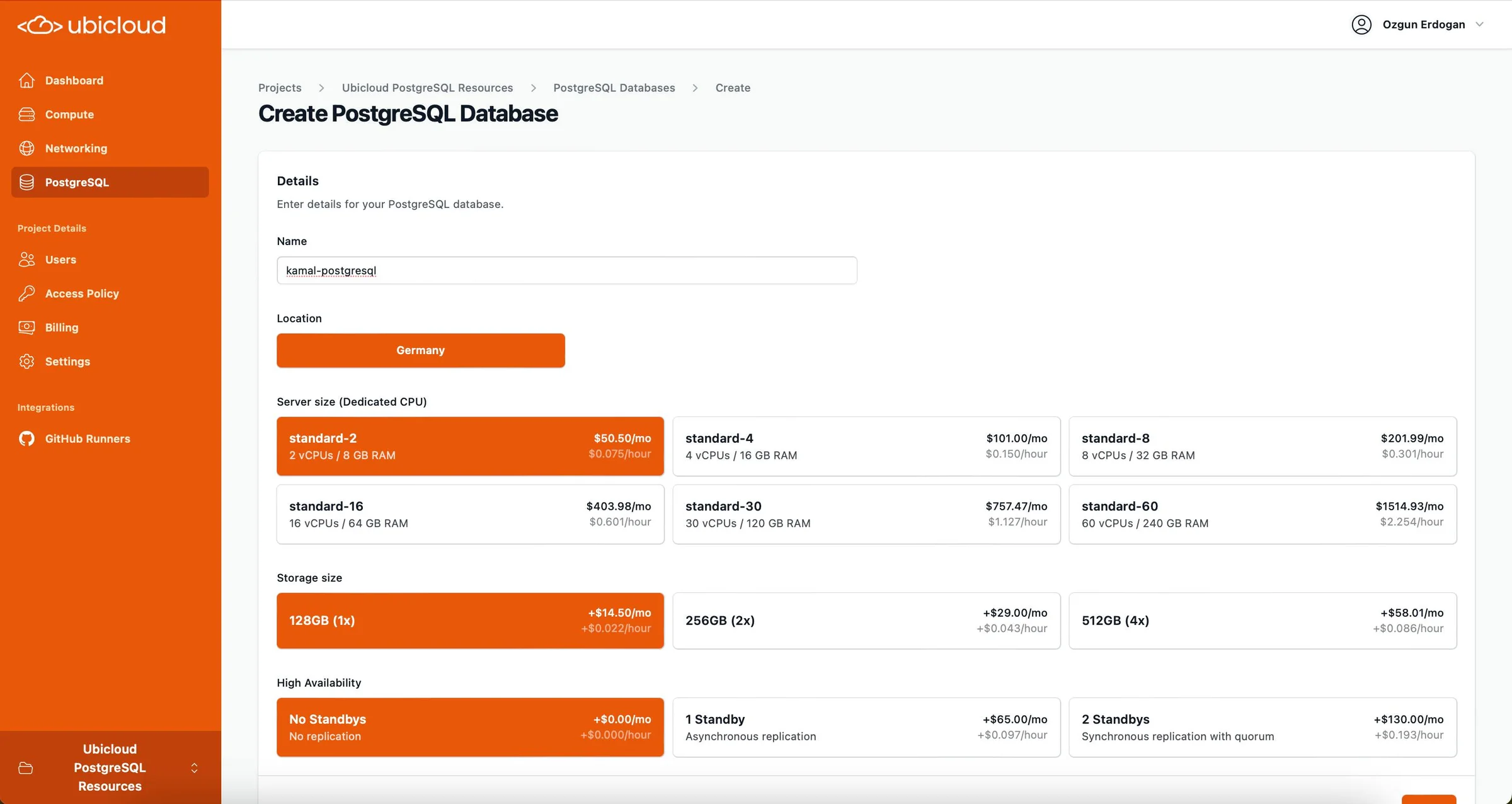Click the Settings gear icon

[26, 362]
